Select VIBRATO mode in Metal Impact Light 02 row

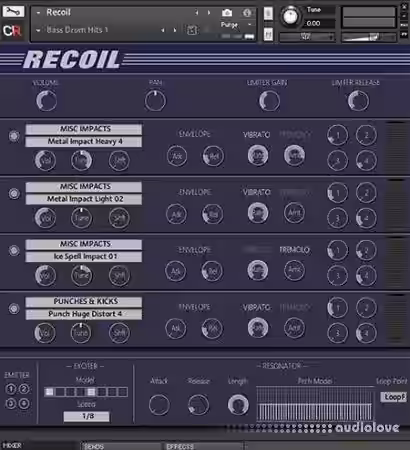click(x=256, y=192)
